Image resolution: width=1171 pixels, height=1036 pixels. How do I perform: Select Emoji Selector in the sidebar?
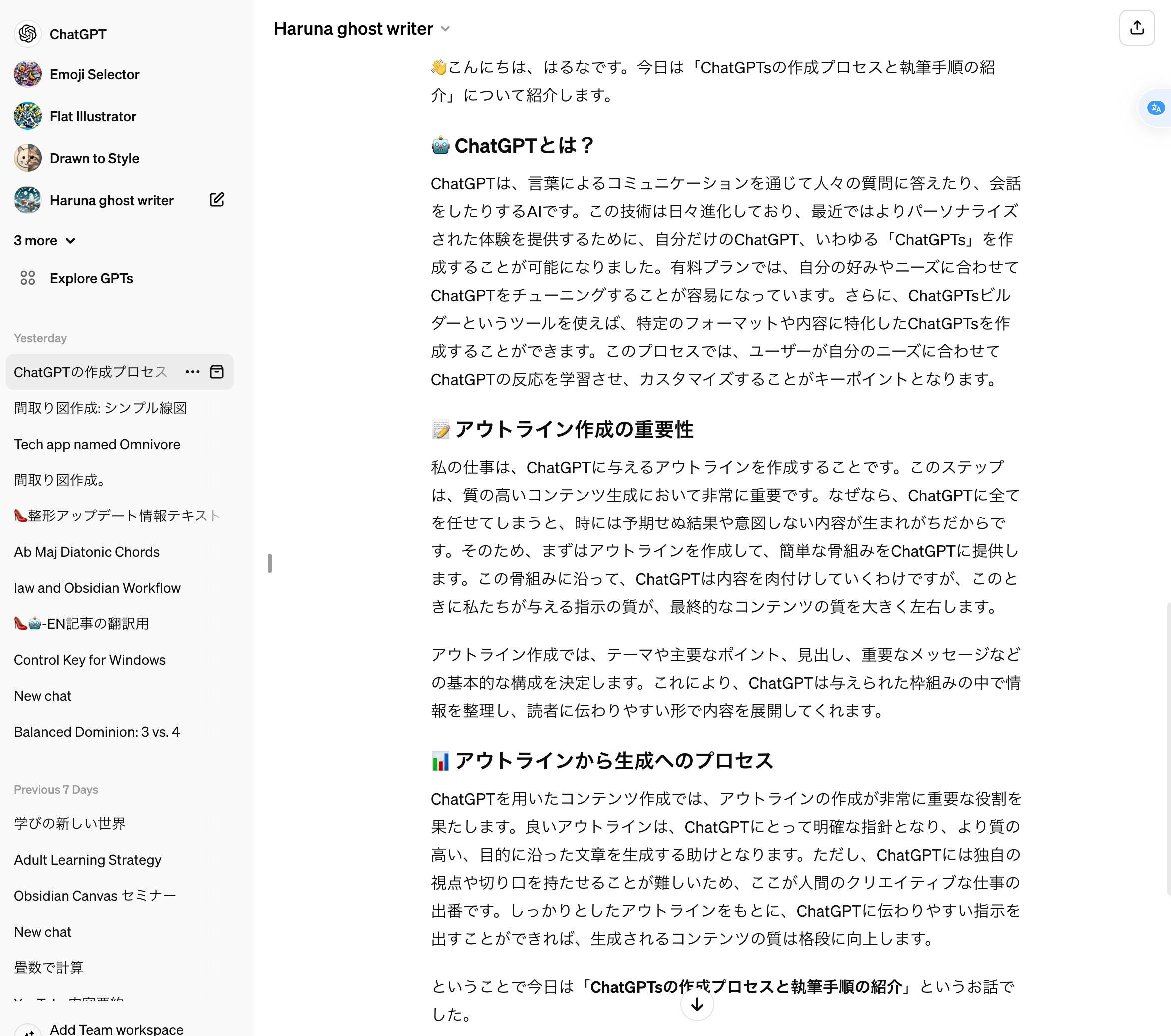point(94,74)
